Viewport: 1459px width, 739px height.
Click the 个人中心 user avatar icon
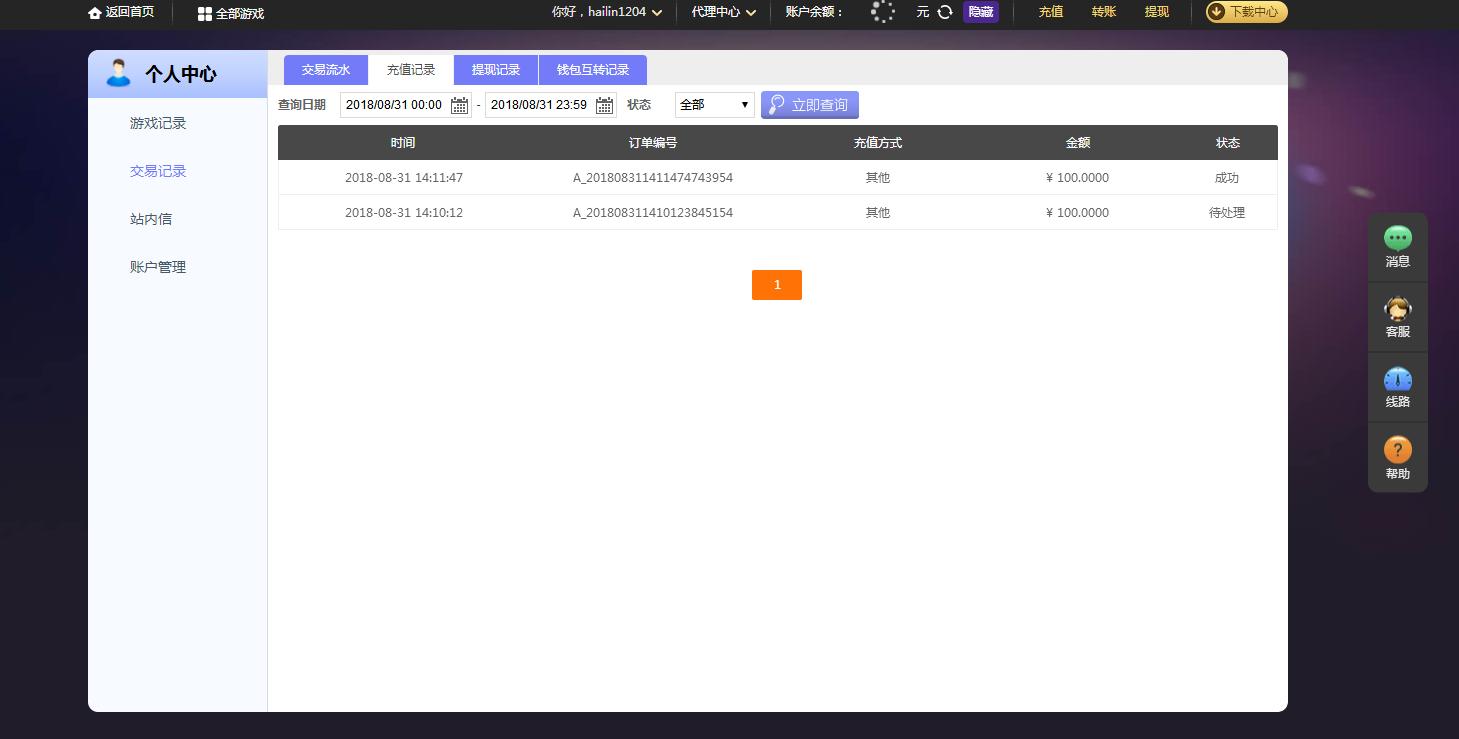coord(118,72)
